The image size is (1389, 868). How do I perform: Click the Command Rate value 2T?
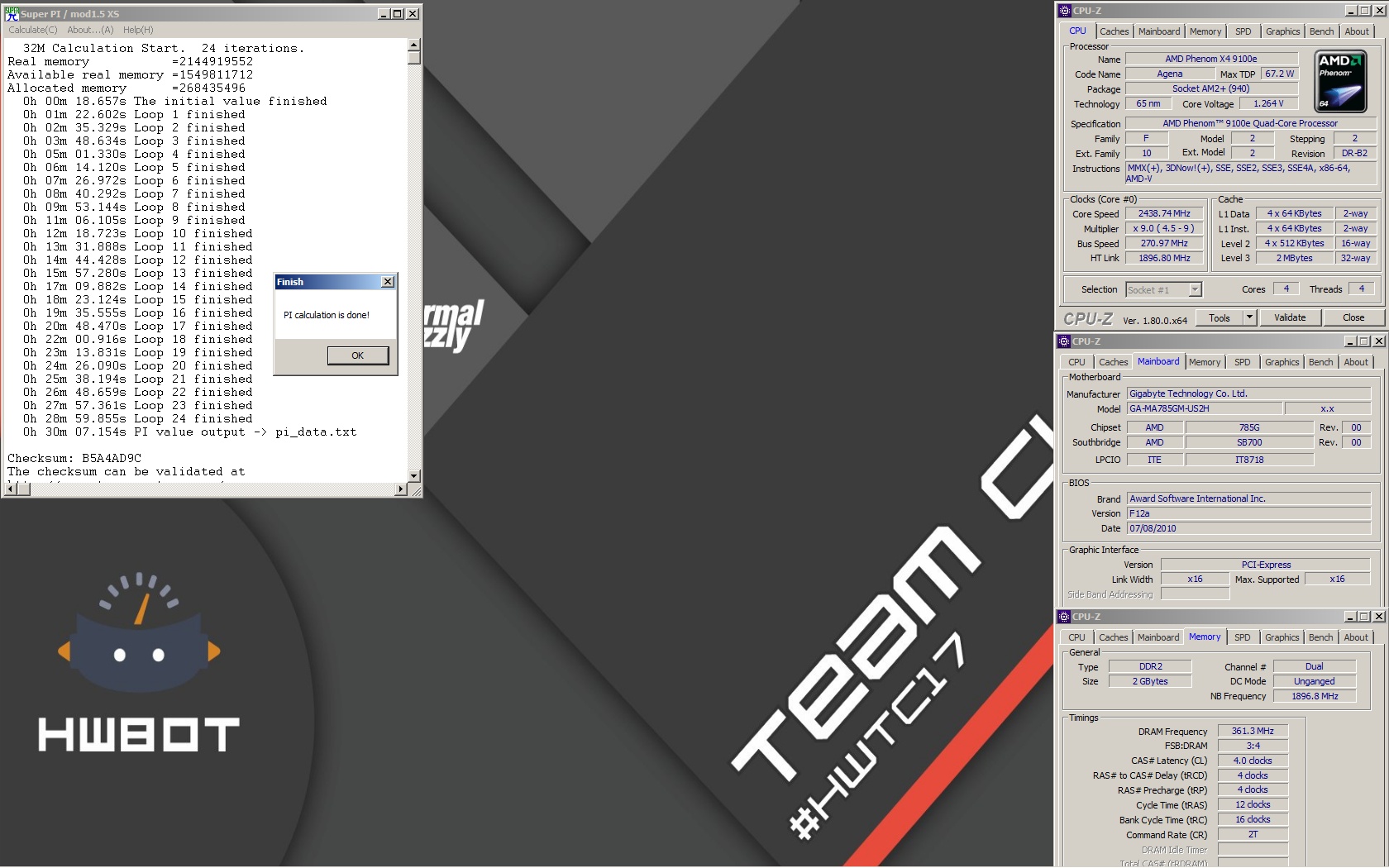[1253, 834]
